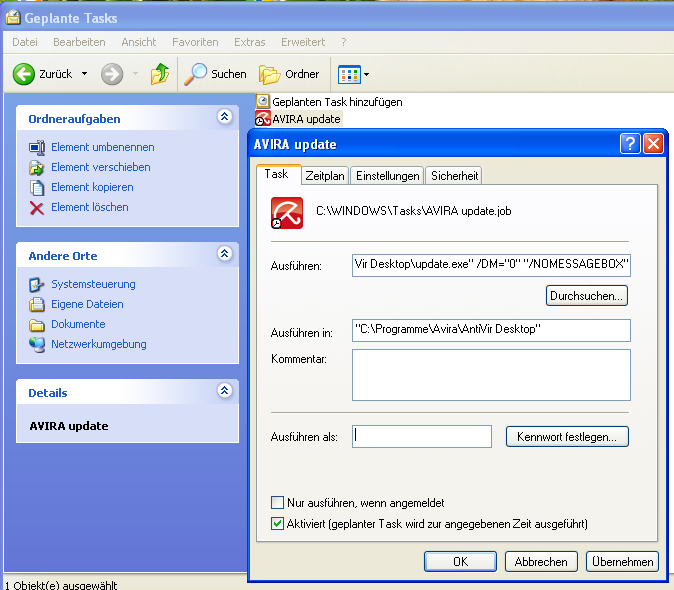Click the Ansichten view icon
This screenshot has width=674, height=590.
tap(349, 74)
